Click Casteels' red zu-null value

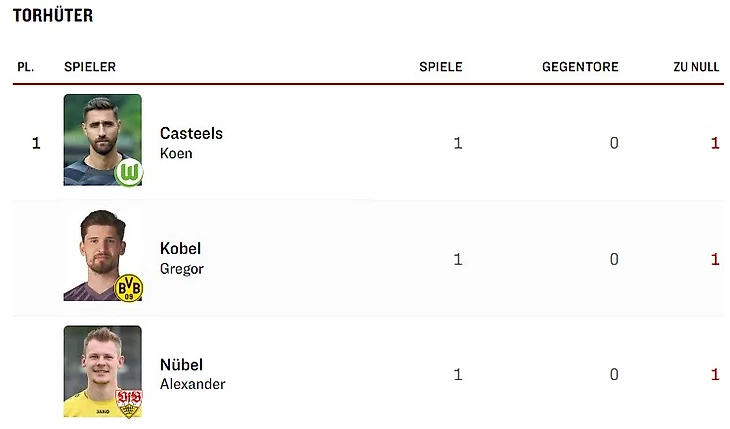point(715,143)
